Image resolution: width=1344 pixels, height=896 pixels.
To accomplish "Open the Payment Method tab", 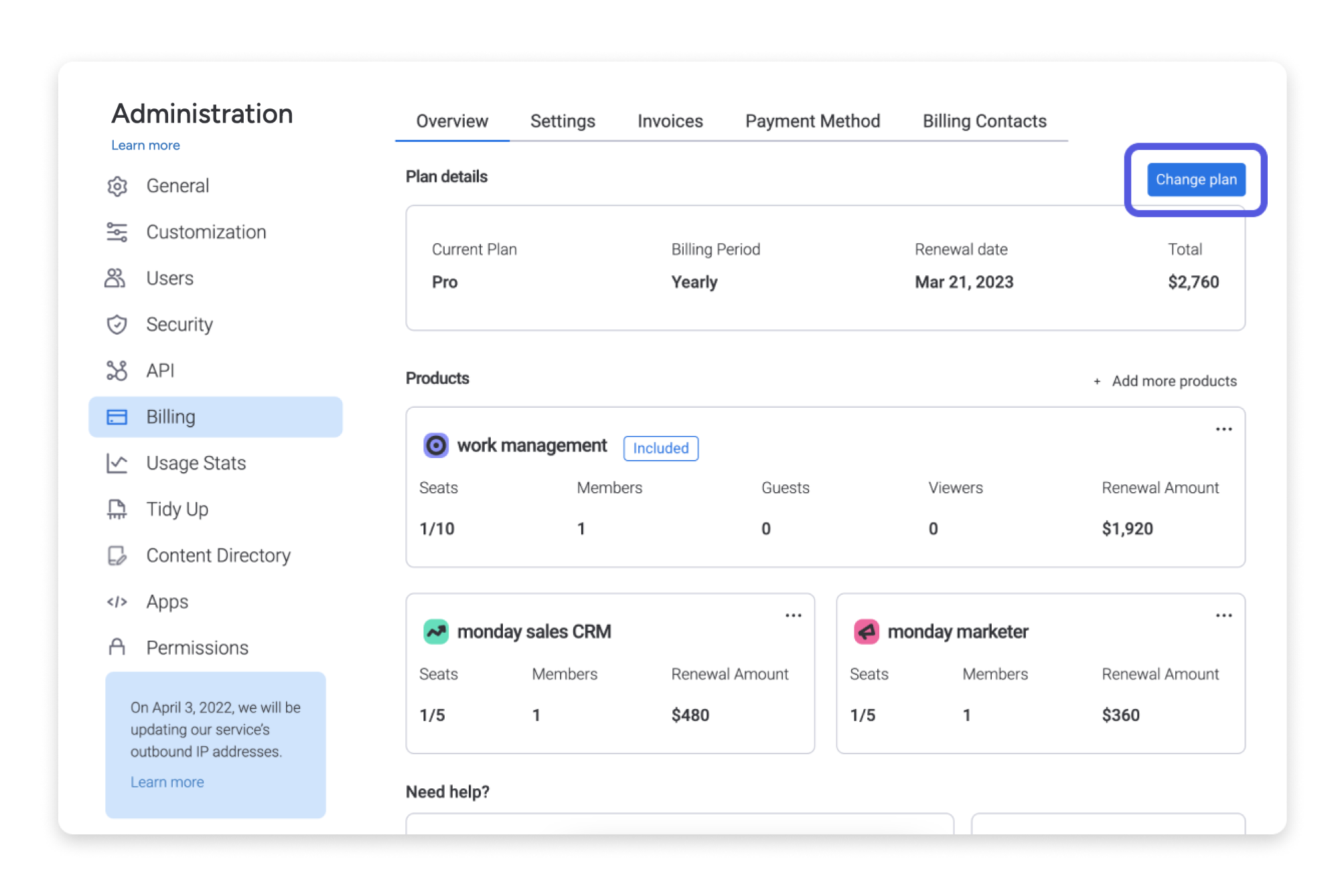I will coord(812,121).
